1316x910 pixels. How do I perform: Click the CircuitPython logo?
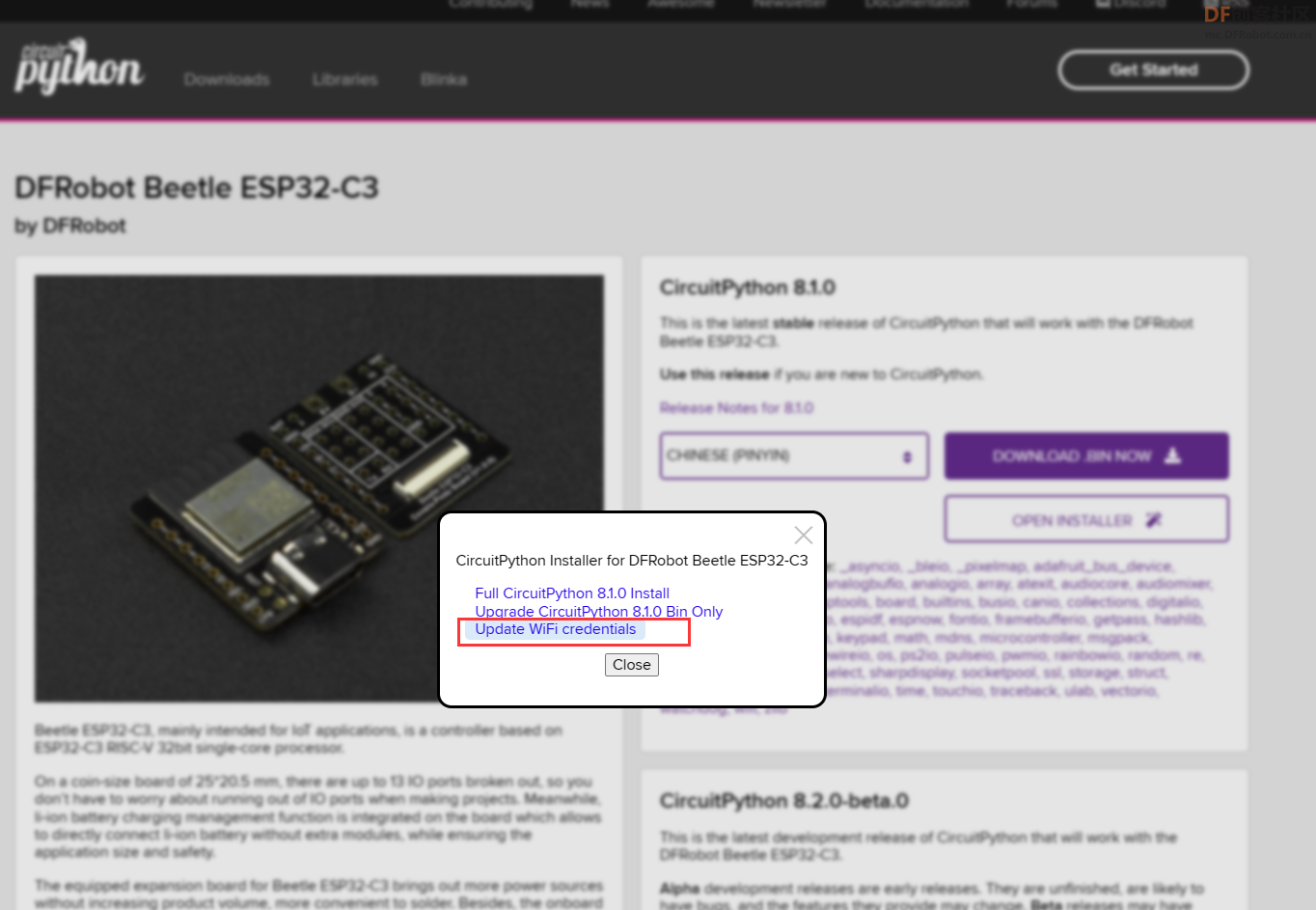78,67
